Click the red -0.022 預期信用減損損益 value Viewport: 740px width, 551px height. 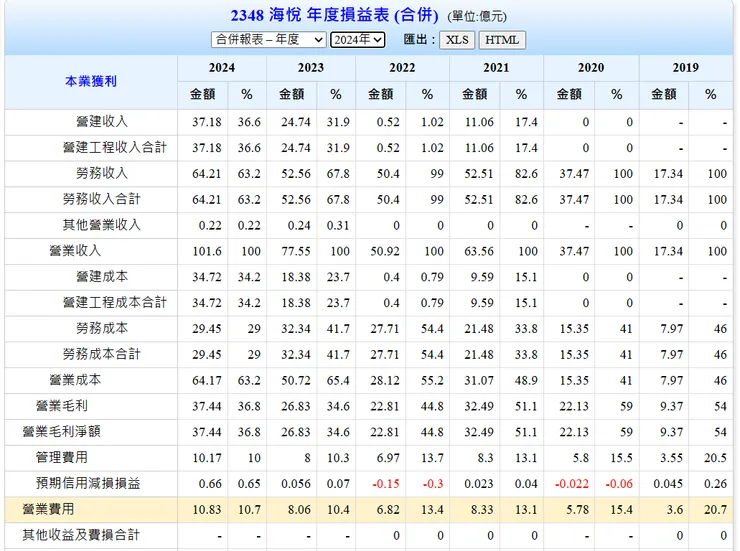coord(572,484)
